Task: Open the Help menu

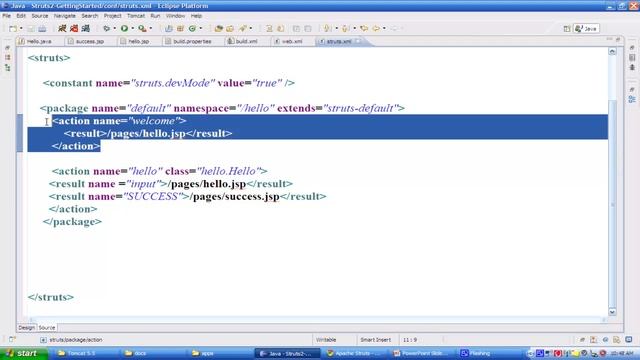Action: pyautogui.click(x=196, y=16)
